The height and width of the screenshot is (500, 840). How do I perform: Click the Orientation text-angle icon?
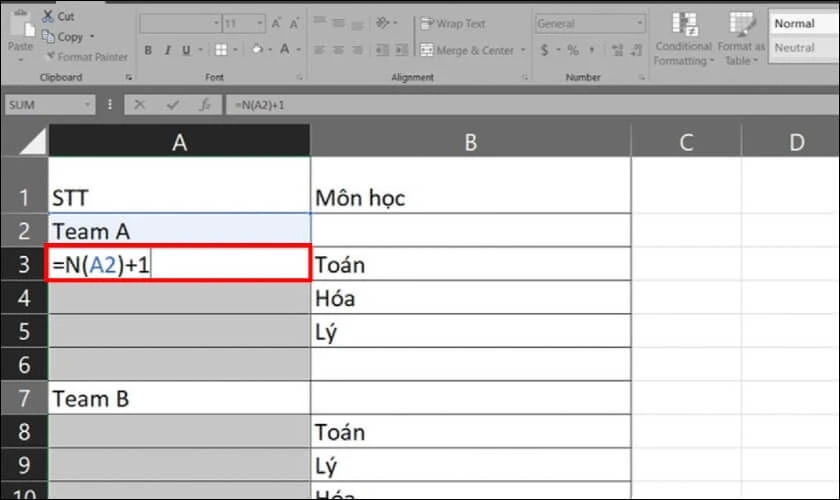[x=382, y=23]
